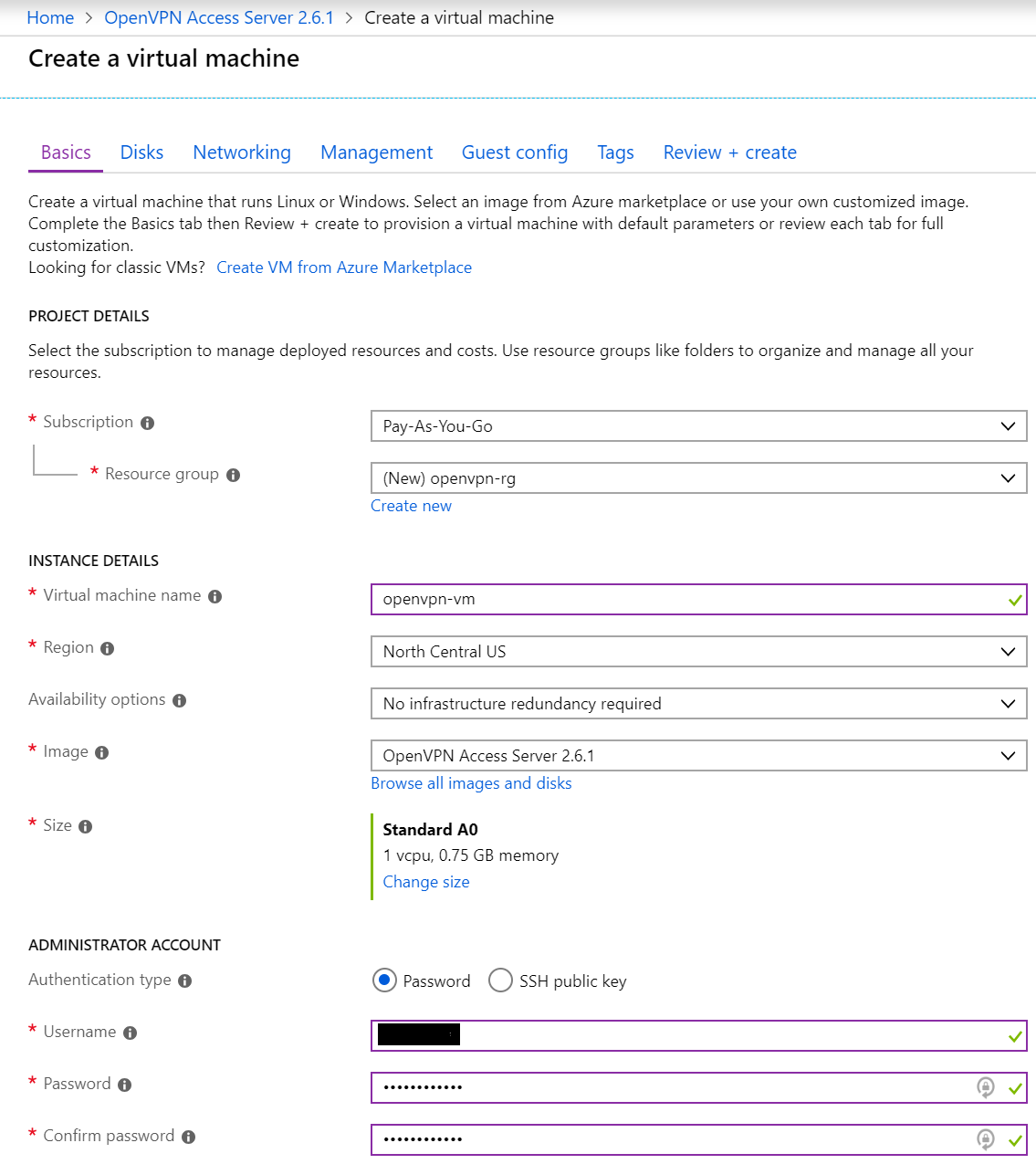The width and height of the screenshot is (1036, 1164).
Task: Click the Region info icon
Action: 108,648
